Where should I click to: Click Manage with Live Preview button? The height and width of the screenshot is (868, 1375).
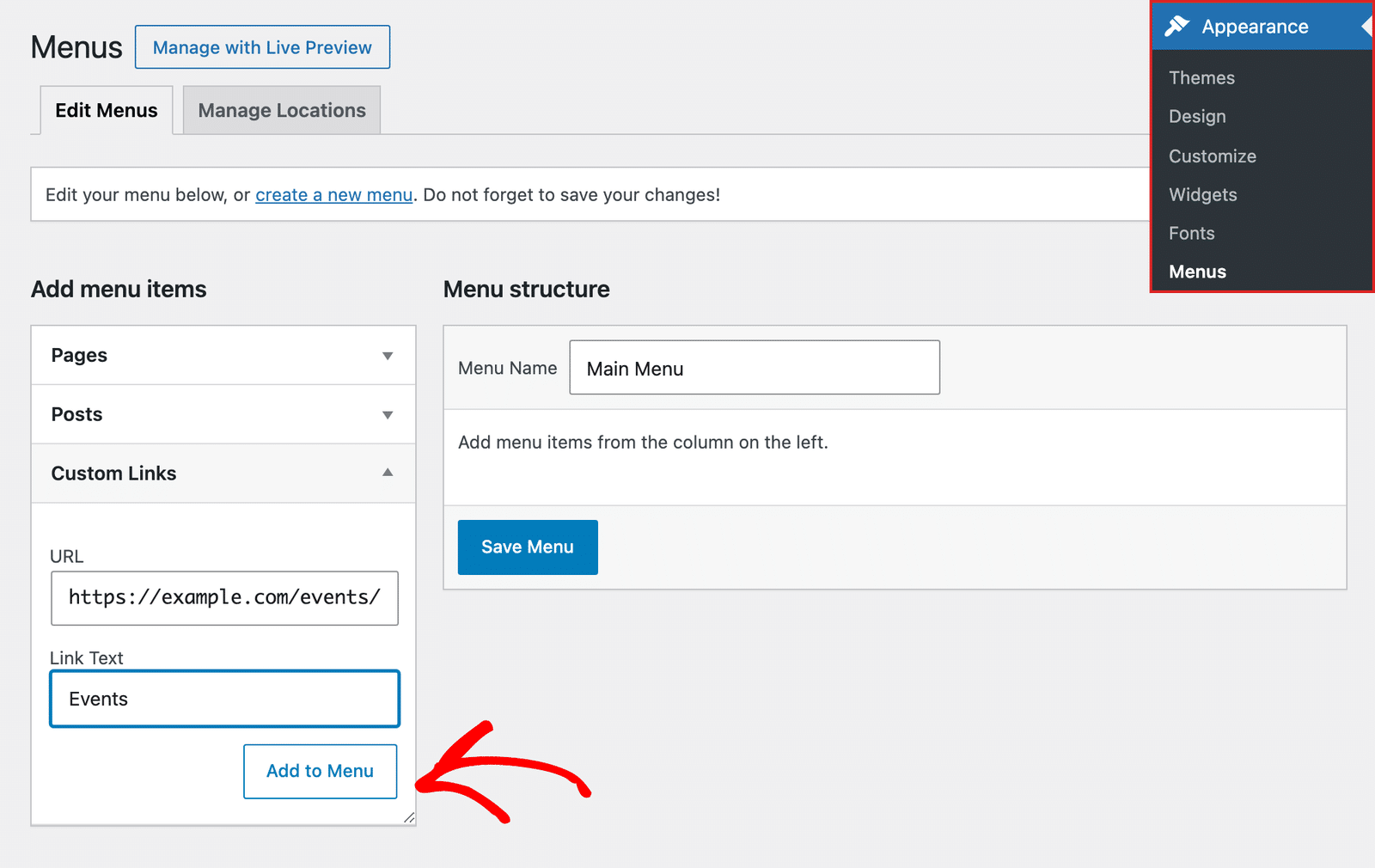tap(262, 47)
